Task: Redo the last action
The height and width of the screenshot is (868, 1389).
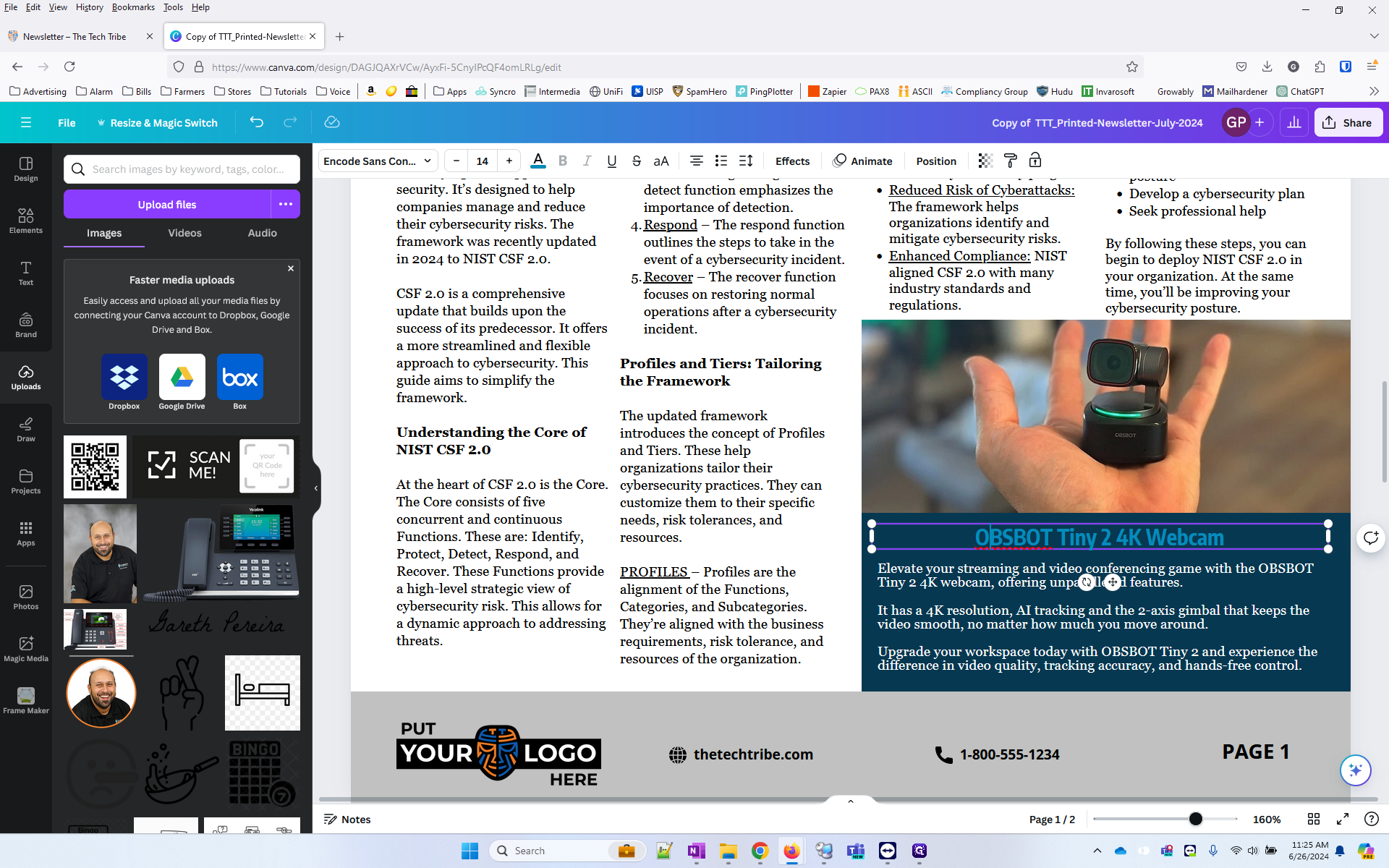Action: [x=290, y=122]
